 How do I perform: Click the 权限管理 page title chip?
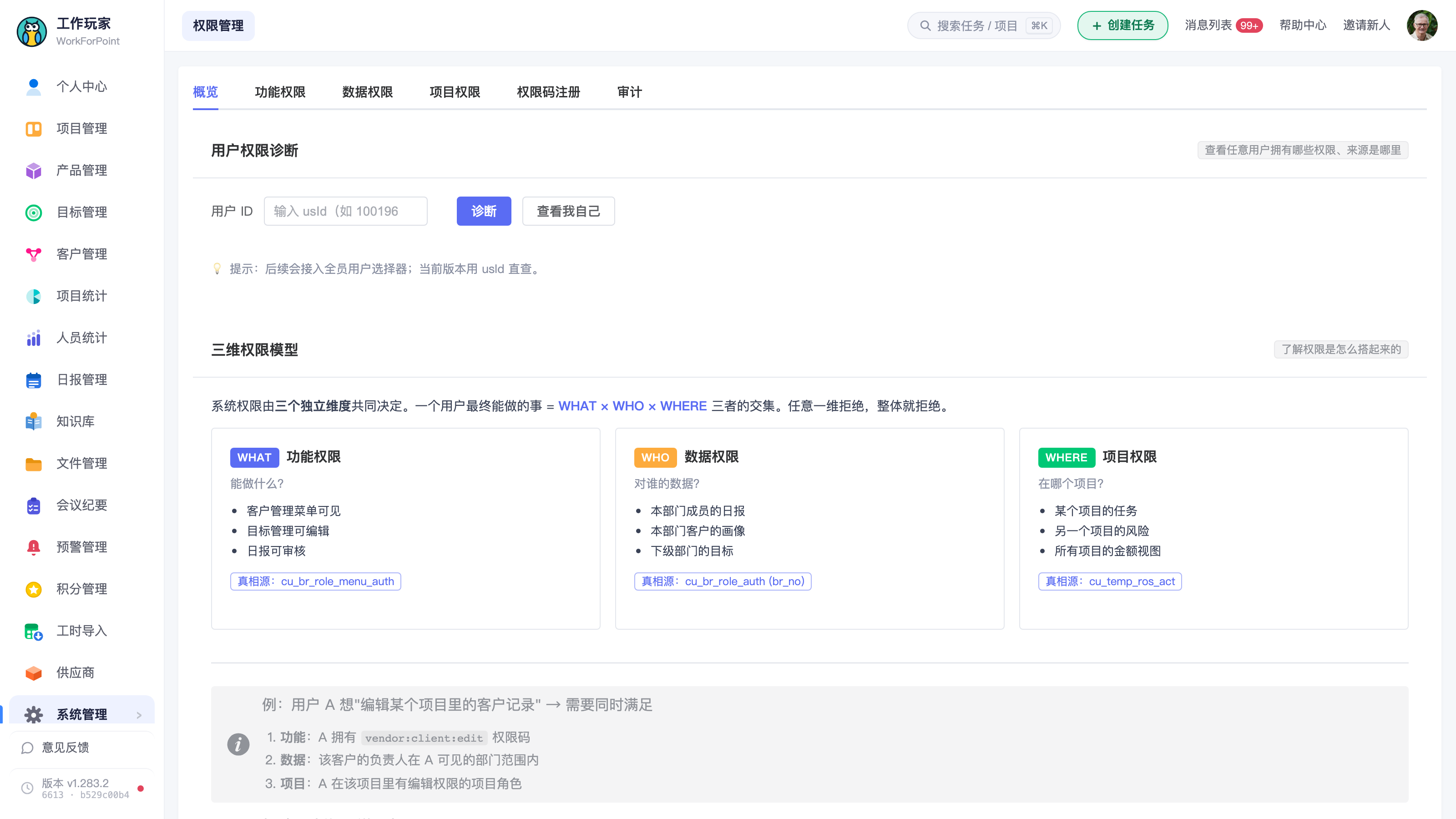pos(218,25)
